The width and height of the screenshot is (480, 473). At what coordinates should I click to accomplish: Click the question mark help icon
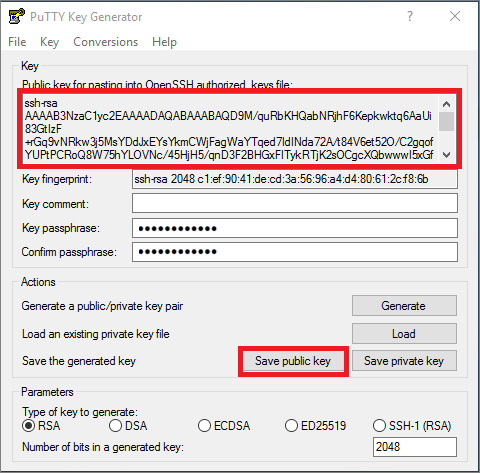[x=410, y=16]
